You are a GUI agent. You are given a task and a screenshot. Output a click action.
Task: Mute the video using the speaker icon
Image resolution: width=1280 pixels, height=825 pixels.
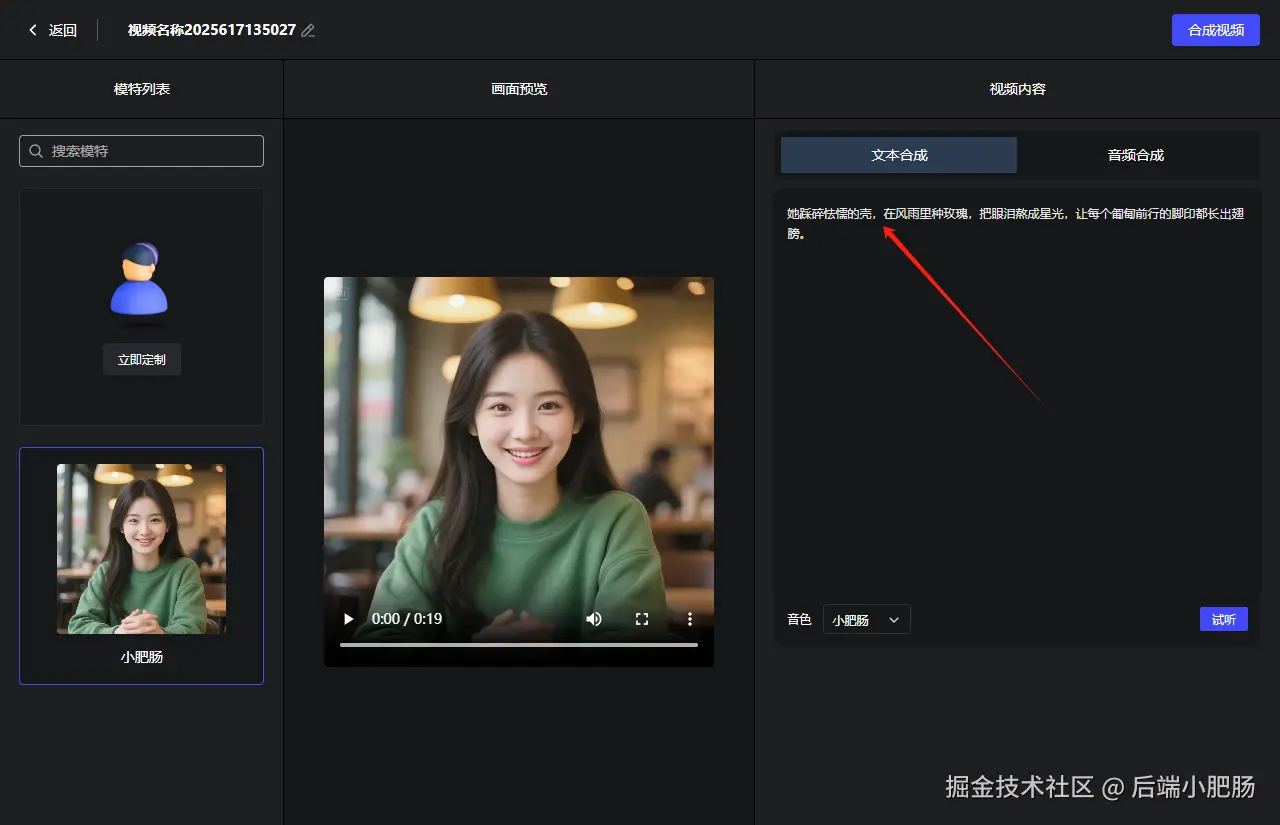(x=594, y=619)
